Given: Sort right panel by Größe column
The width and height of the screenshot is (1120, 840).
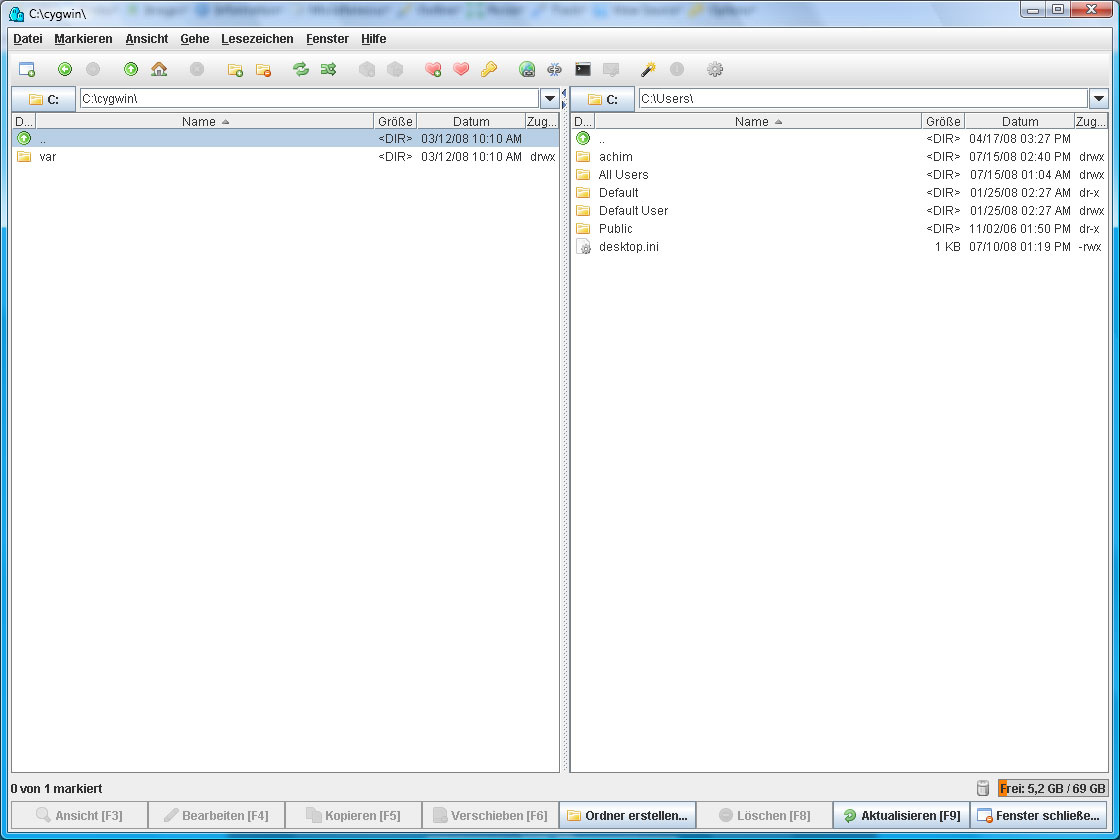Looking at the screenshot, I should (x=943, y=121).
